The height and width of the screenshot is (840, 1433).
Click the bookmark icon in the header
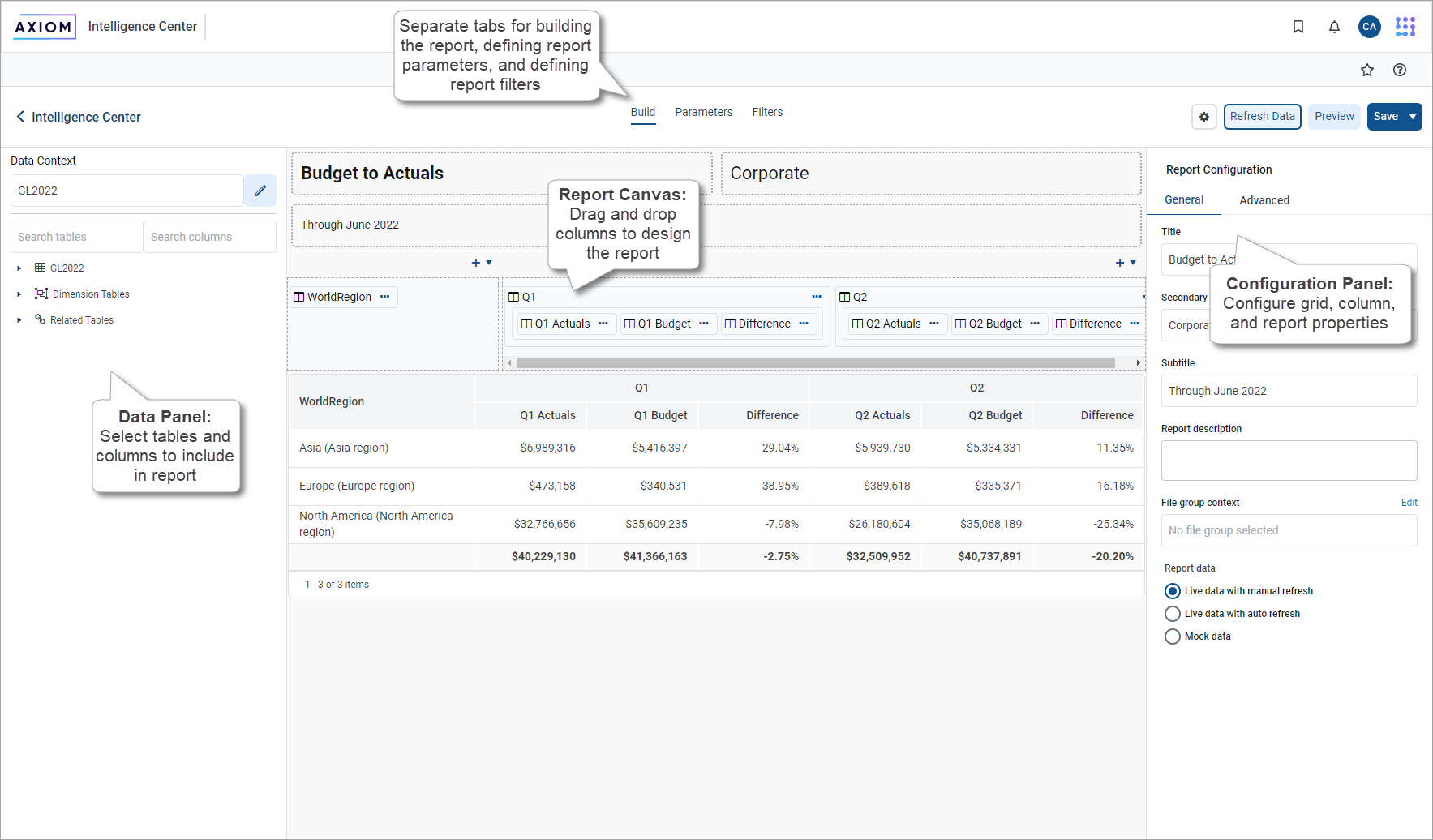(x=1298, y=27)
